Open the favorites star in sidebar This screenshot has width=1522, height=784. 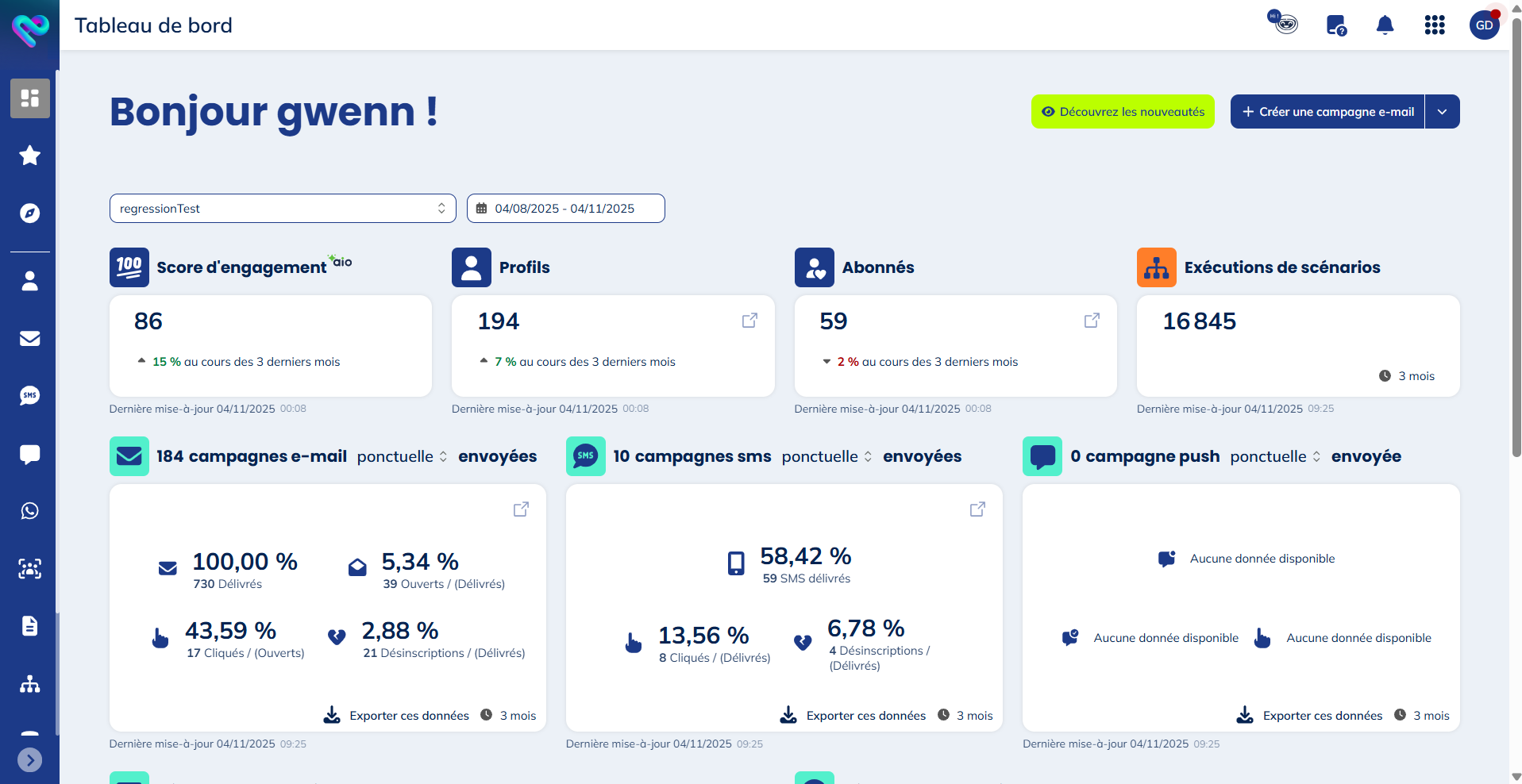point(29,156)
